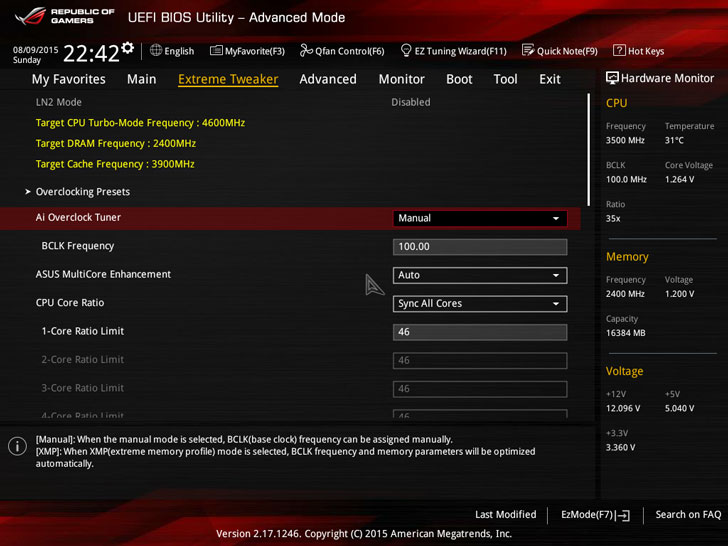Open CPU Core Ratio dropdown

click(x=480, y=304)
